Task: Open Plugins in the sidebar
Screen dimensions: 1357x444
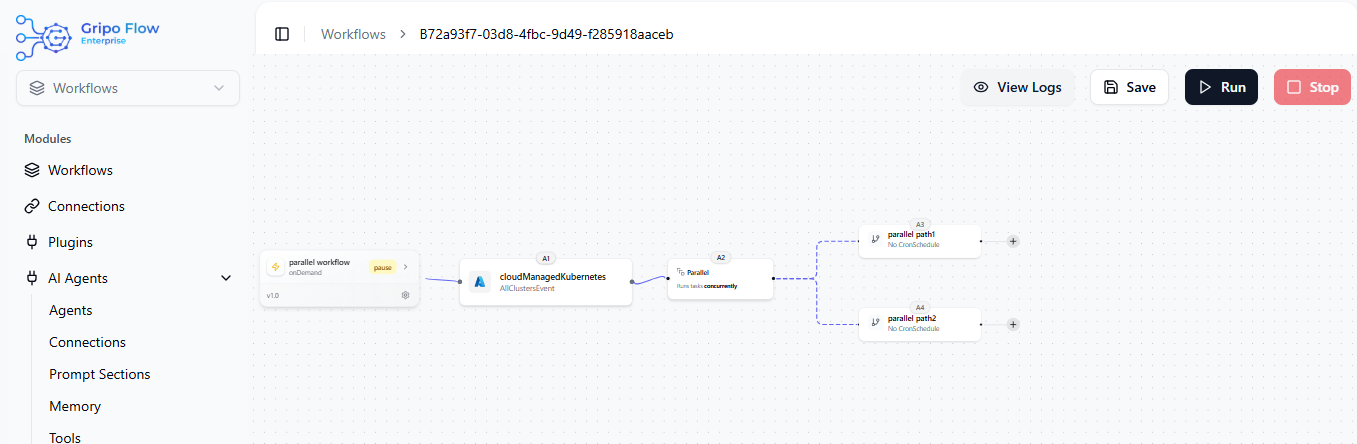Action: tap(70, 242)
